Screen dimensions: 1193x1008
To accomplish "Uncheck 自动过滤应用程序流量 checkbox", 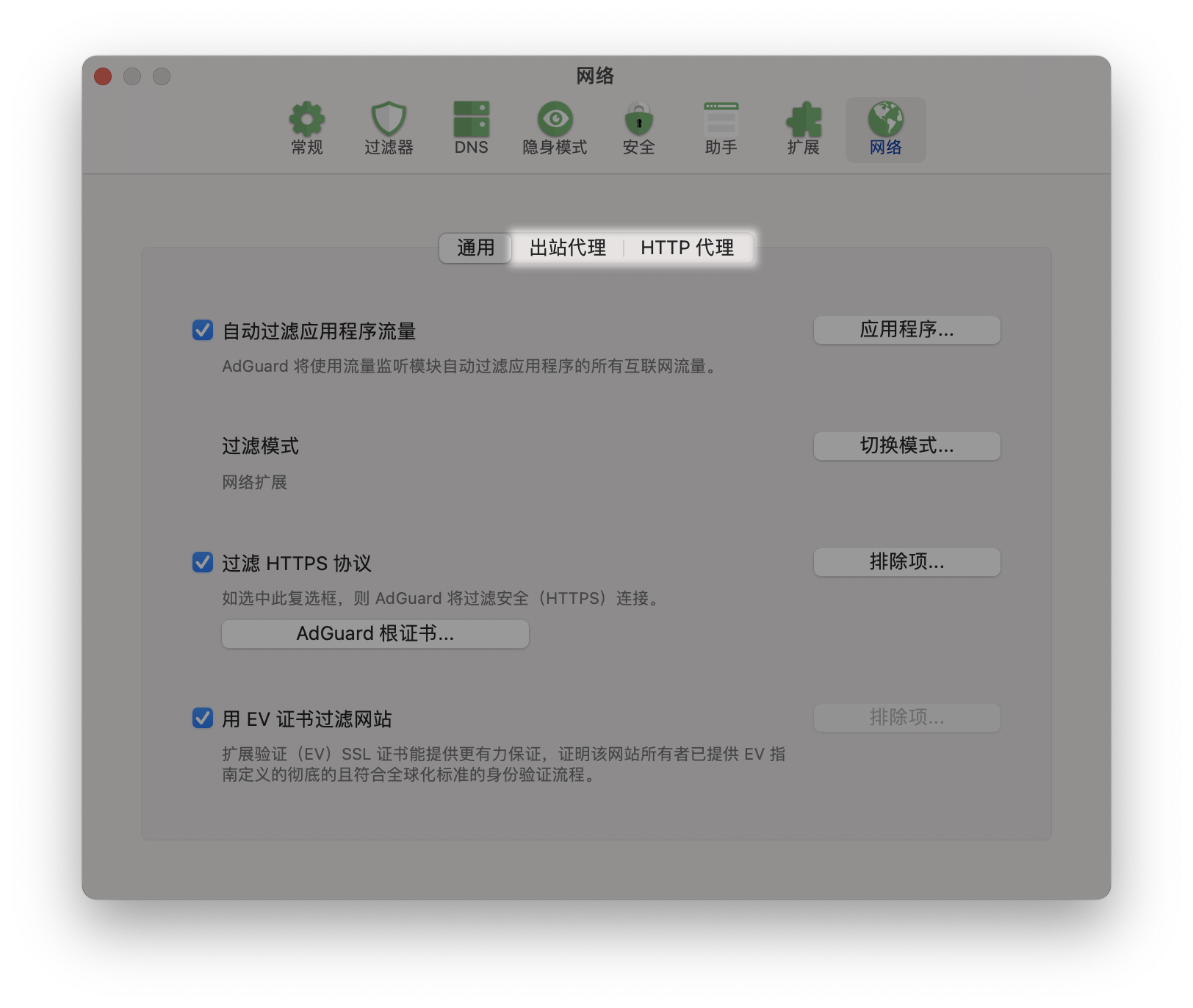I will coord(203,330).
